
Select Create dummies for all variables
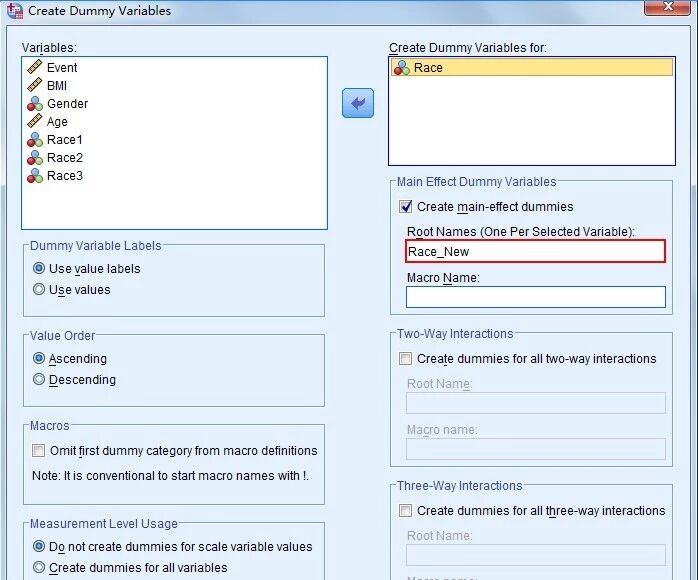point(130,567)
